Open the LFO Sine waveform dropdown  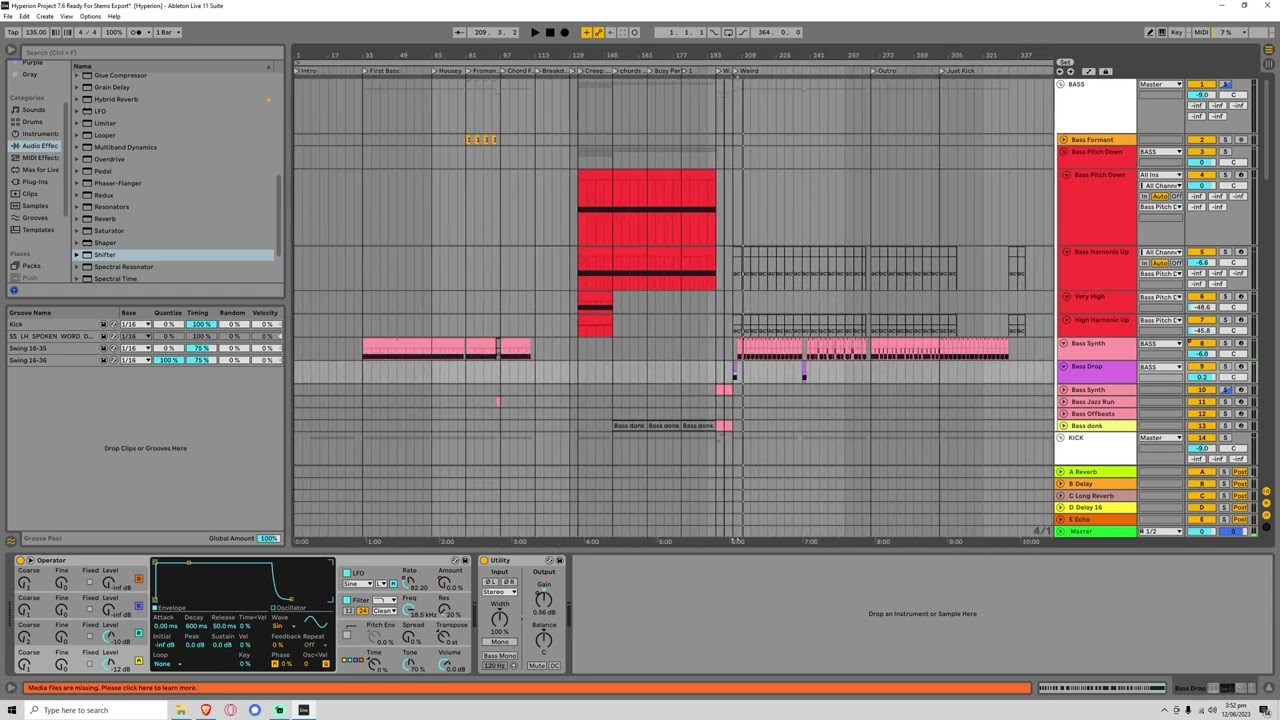click(x=357, y=583)
